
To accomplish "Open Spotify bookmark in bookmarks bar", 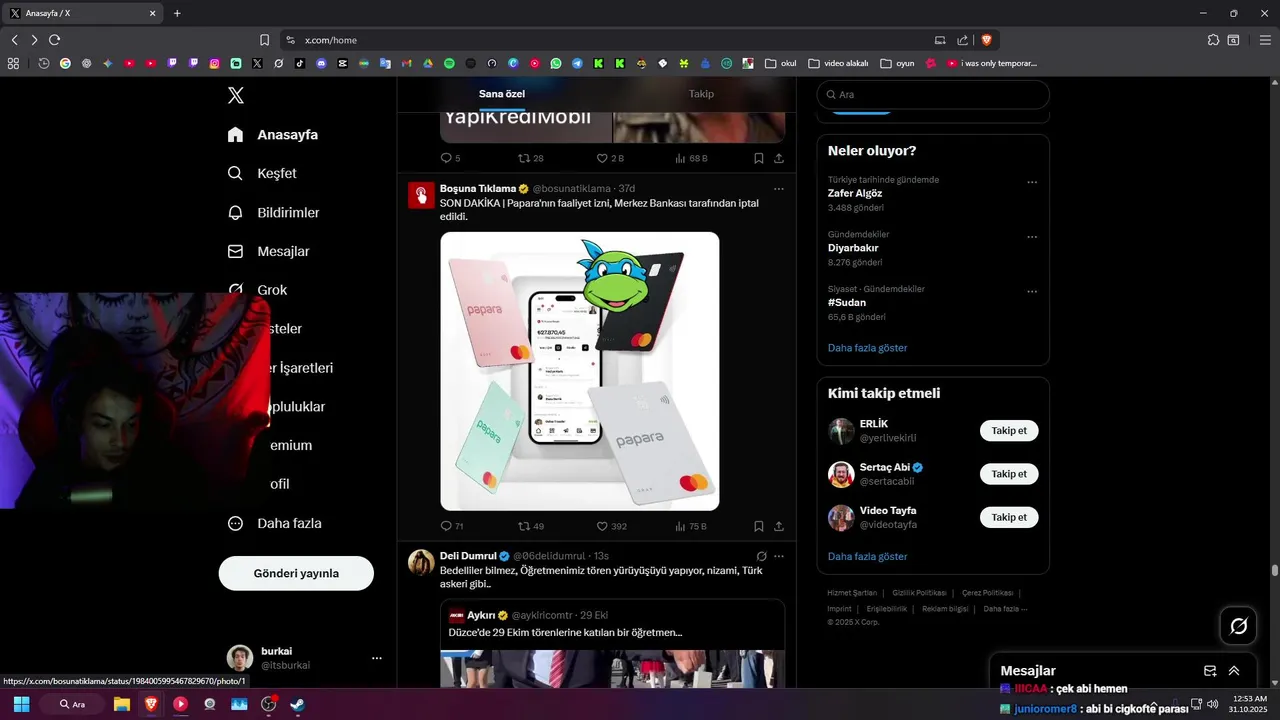I will coord(449,63).
